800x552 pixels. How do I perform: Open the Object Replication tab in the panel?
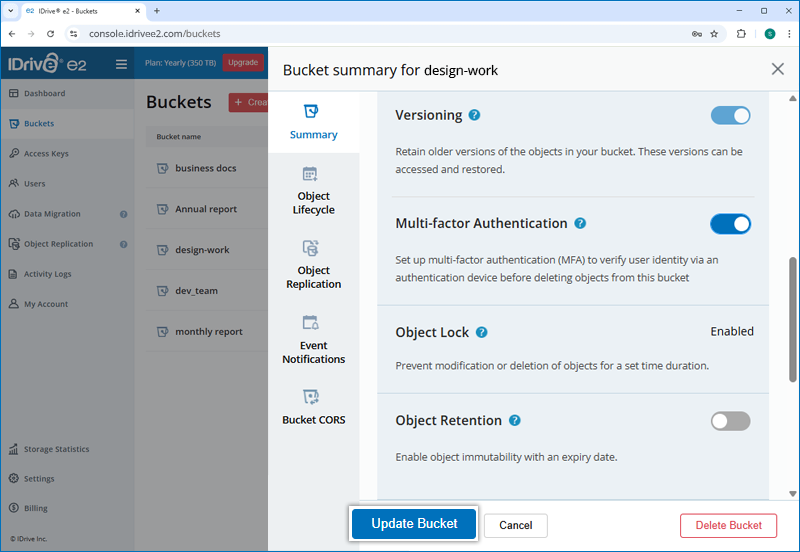pos(314,264)
